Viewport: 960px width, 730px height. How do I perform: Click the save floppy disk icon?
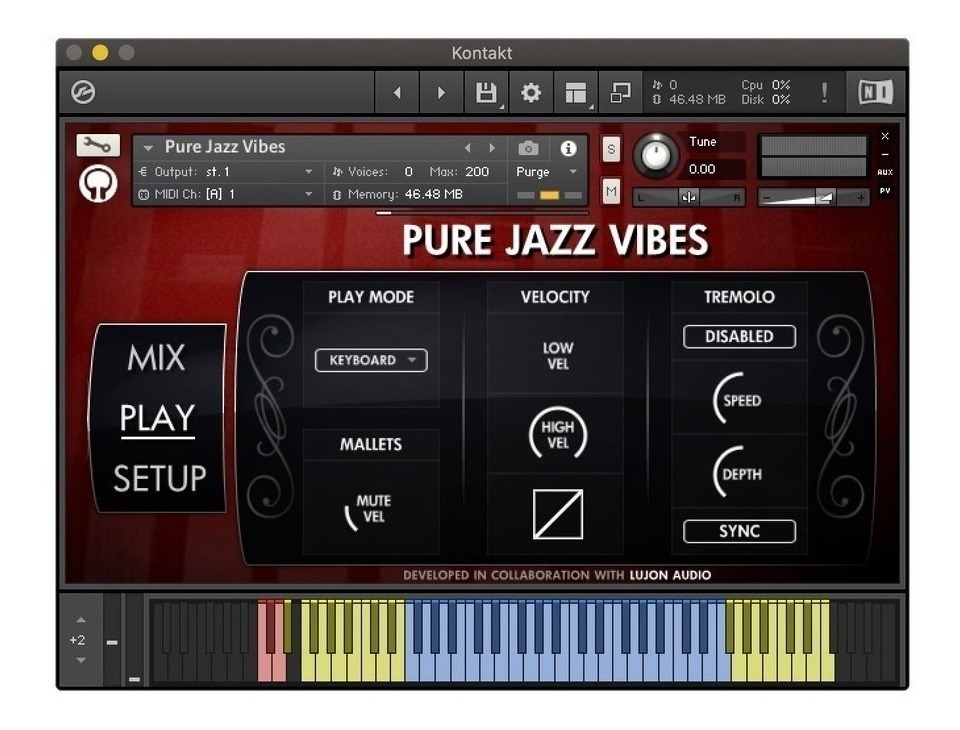(x=486, y=93)
